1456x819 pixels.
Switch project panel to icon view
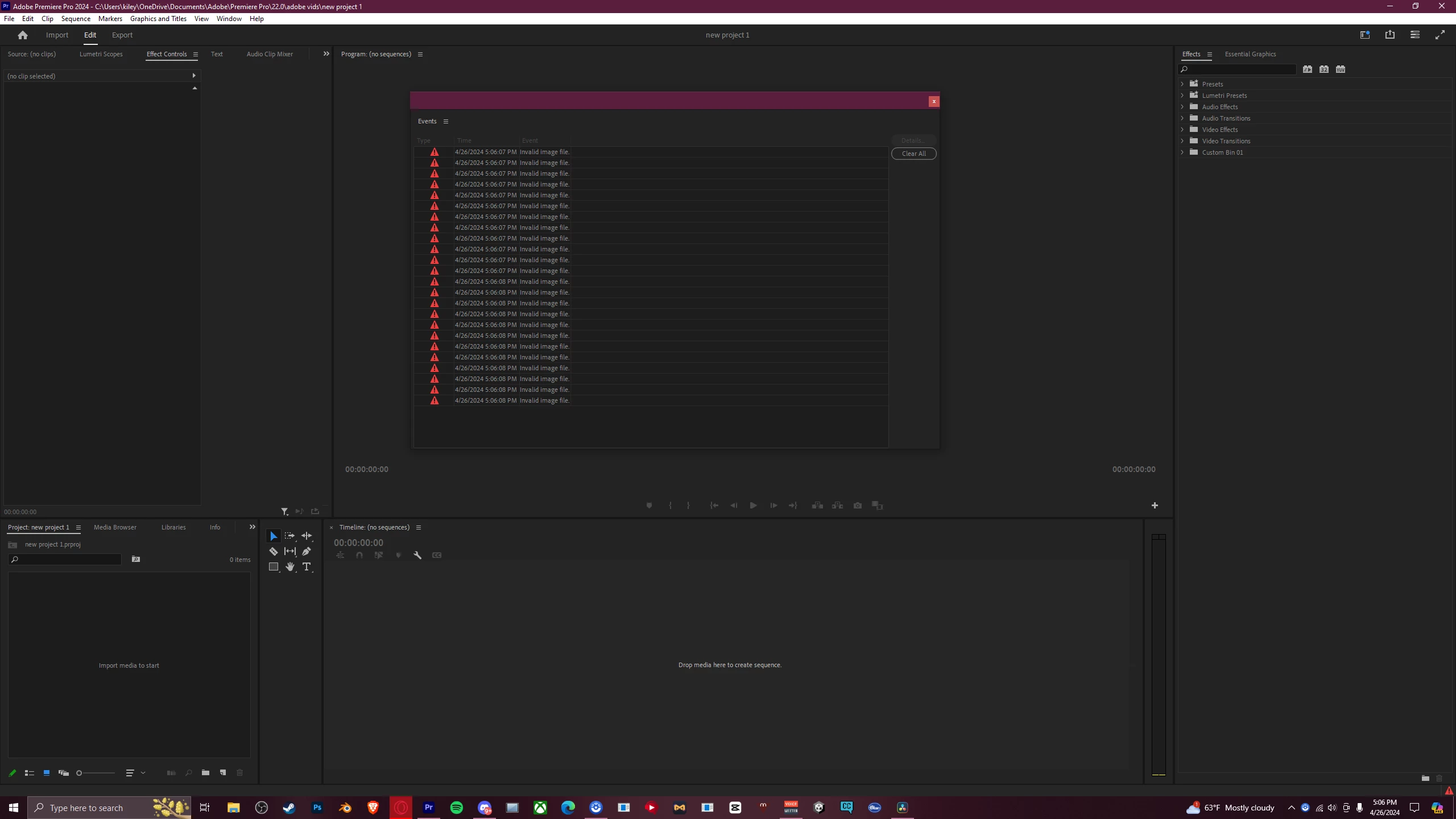pos(47,773)
